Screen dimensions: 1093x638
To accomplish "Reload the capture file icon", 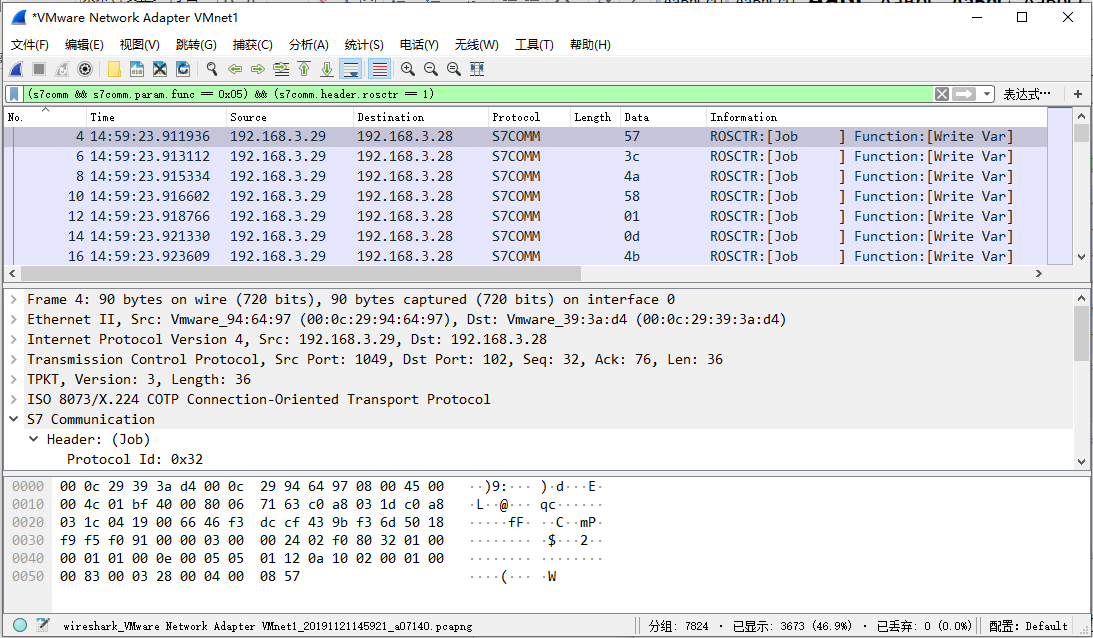I will (183, 69).
